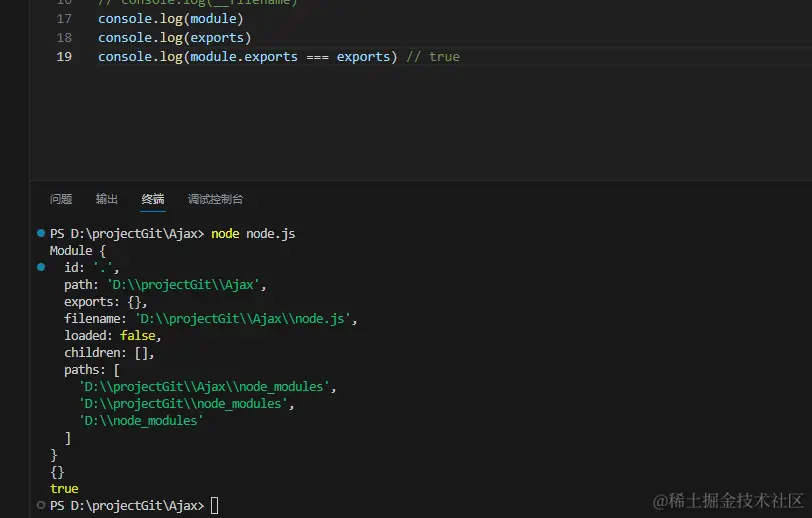The image size is (812, 518).
Task: Click the empty '{}' output line
Action: coord(57,472)
